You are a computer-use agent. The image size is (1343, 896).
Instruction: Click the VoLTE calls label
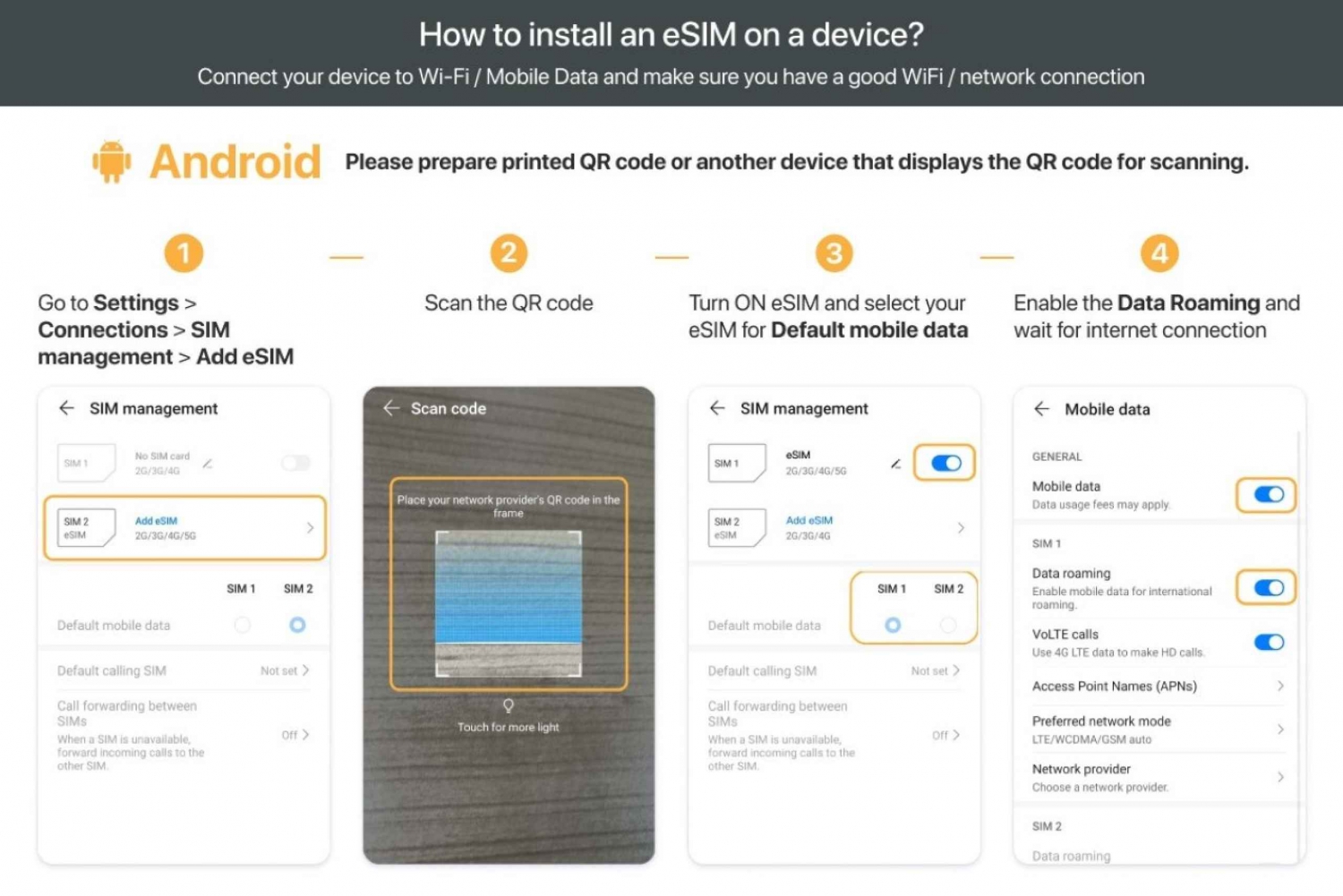1065,634
